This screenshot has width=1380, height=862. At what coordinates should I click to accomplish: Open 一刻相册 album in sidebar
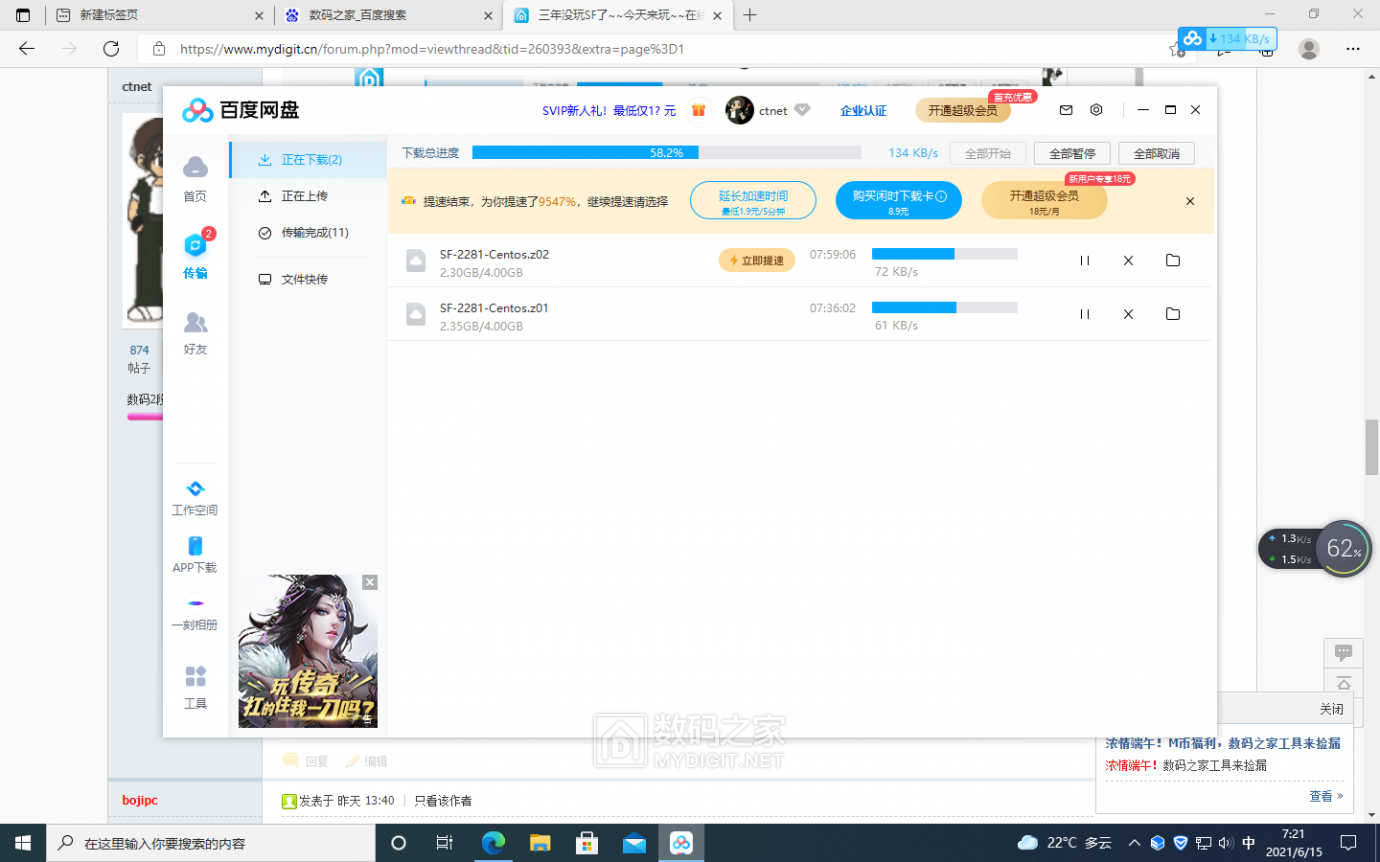tap(195, 613)
